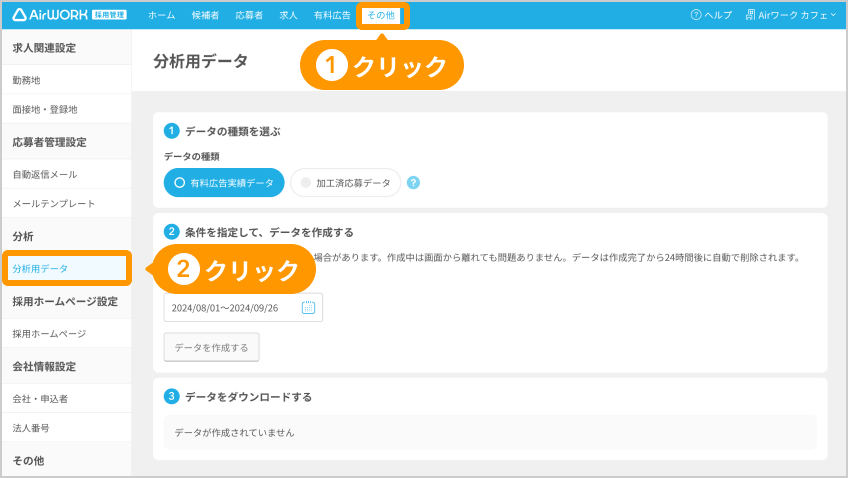Open 会社・申込者 sidebar item
Viewport: 848px width, 478px height.
click(67, 399)
